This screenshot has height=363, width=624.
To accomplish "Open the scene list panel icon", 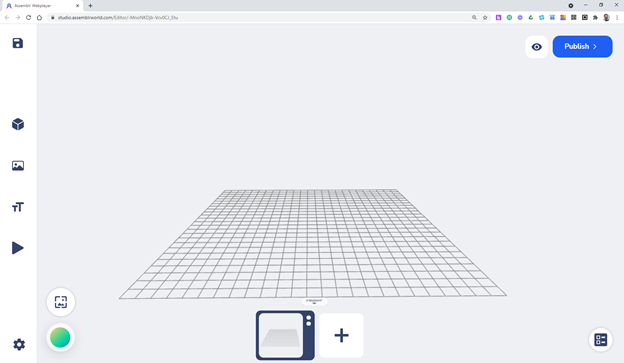I will tap(601, 340).
